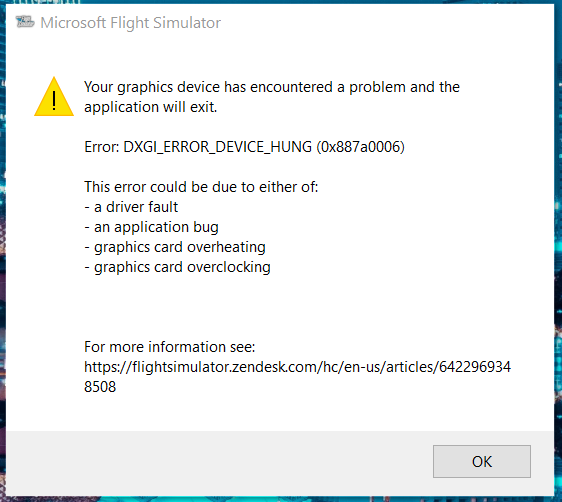Select the 'graphics card overheating' line
This screenshot has width=562, height=502.
point(175,247)
